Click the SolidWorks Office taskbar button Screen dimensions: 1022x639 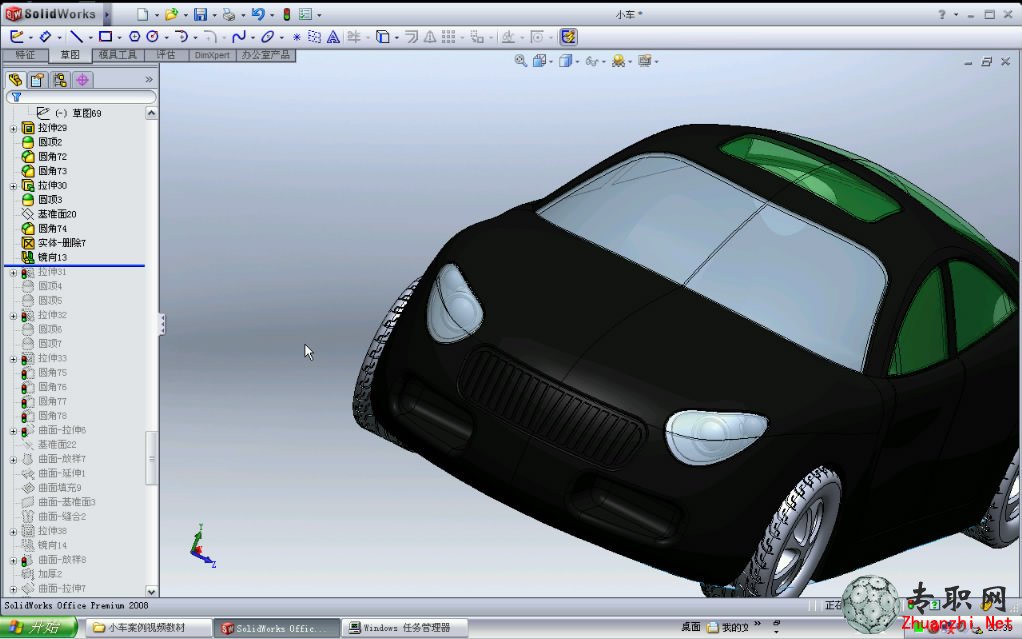(x=276, y=628)
